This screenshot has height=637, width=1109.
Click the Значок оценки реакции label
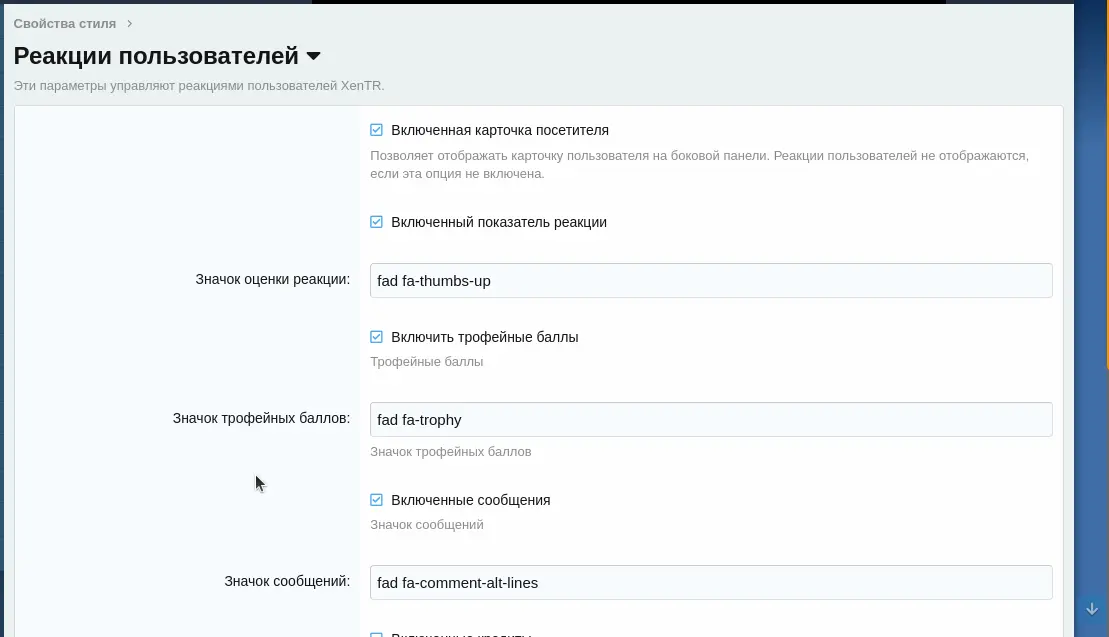(272, 279)
